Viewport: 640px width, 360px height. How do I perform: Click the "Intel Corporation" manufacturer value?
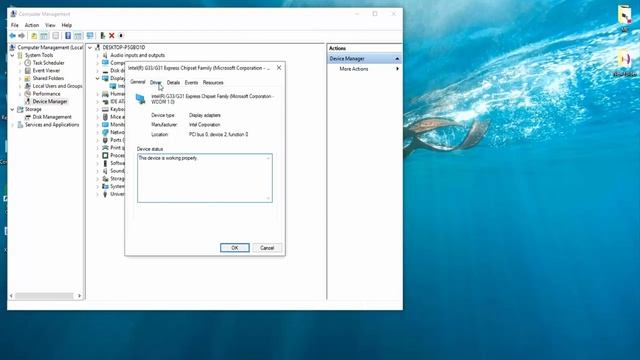coord(204,124)
